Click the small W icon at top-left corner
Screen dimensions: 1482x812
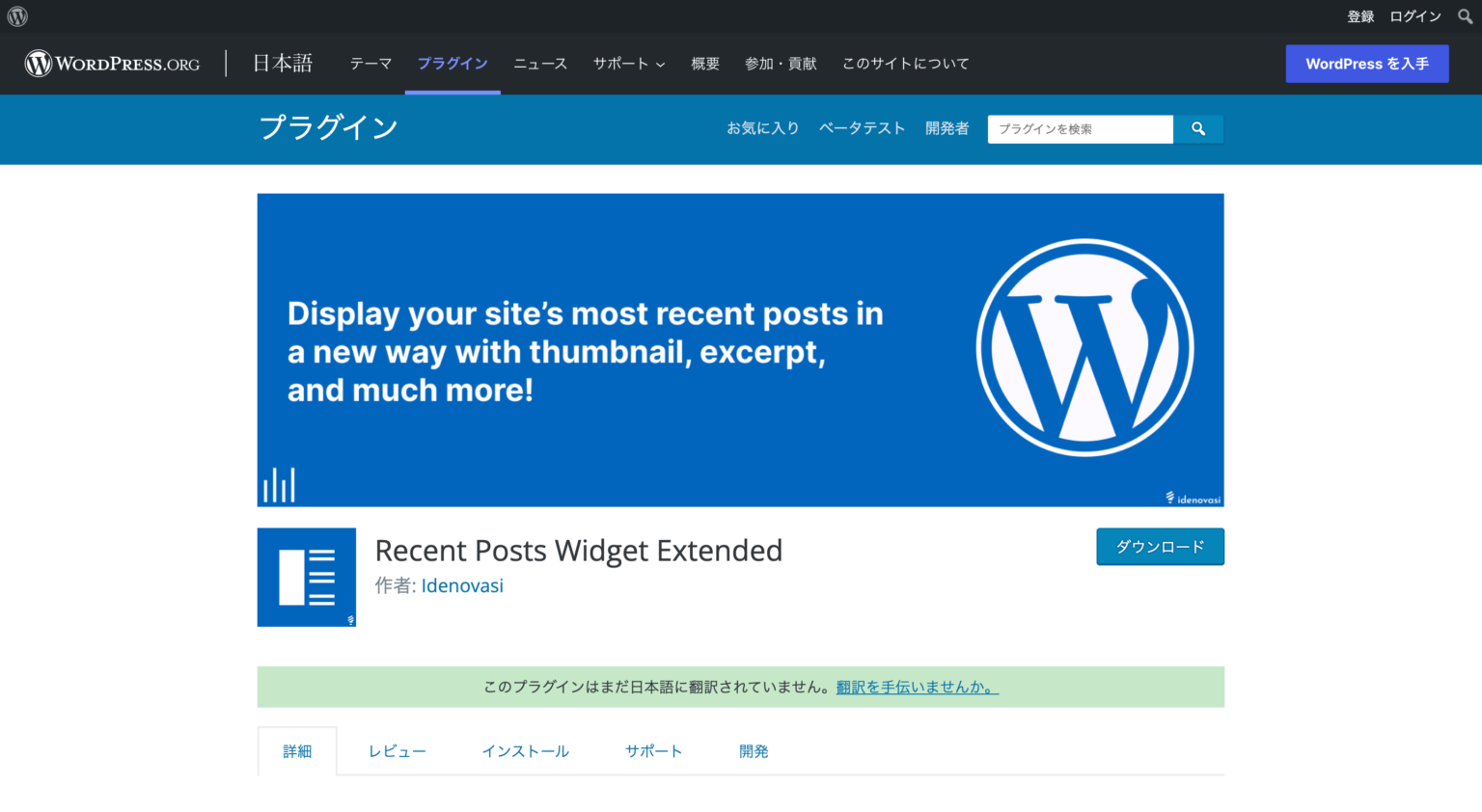tap(16, 15)
